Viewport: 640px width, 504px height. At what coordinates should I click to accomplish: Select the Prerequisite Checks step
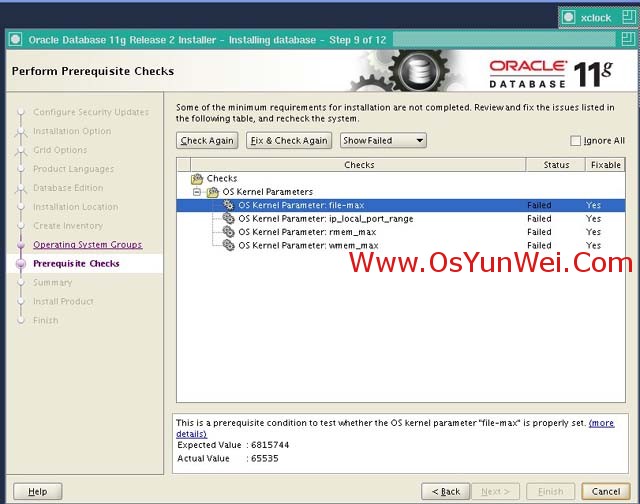pos(76,264)
